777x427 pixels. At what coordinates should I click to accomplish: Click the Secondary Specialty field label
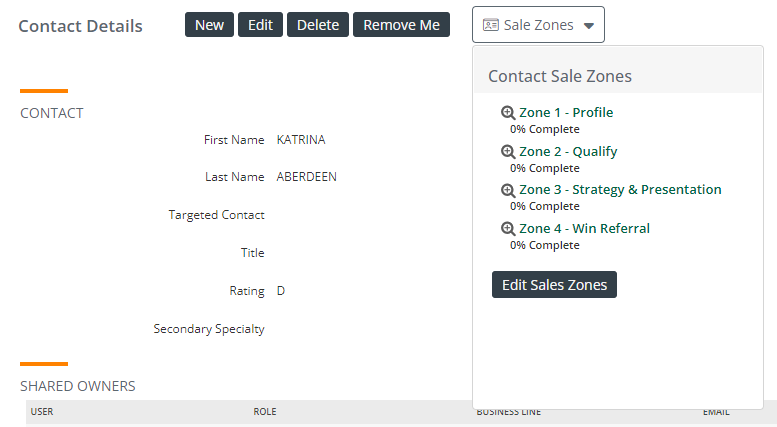click(209, 329)
